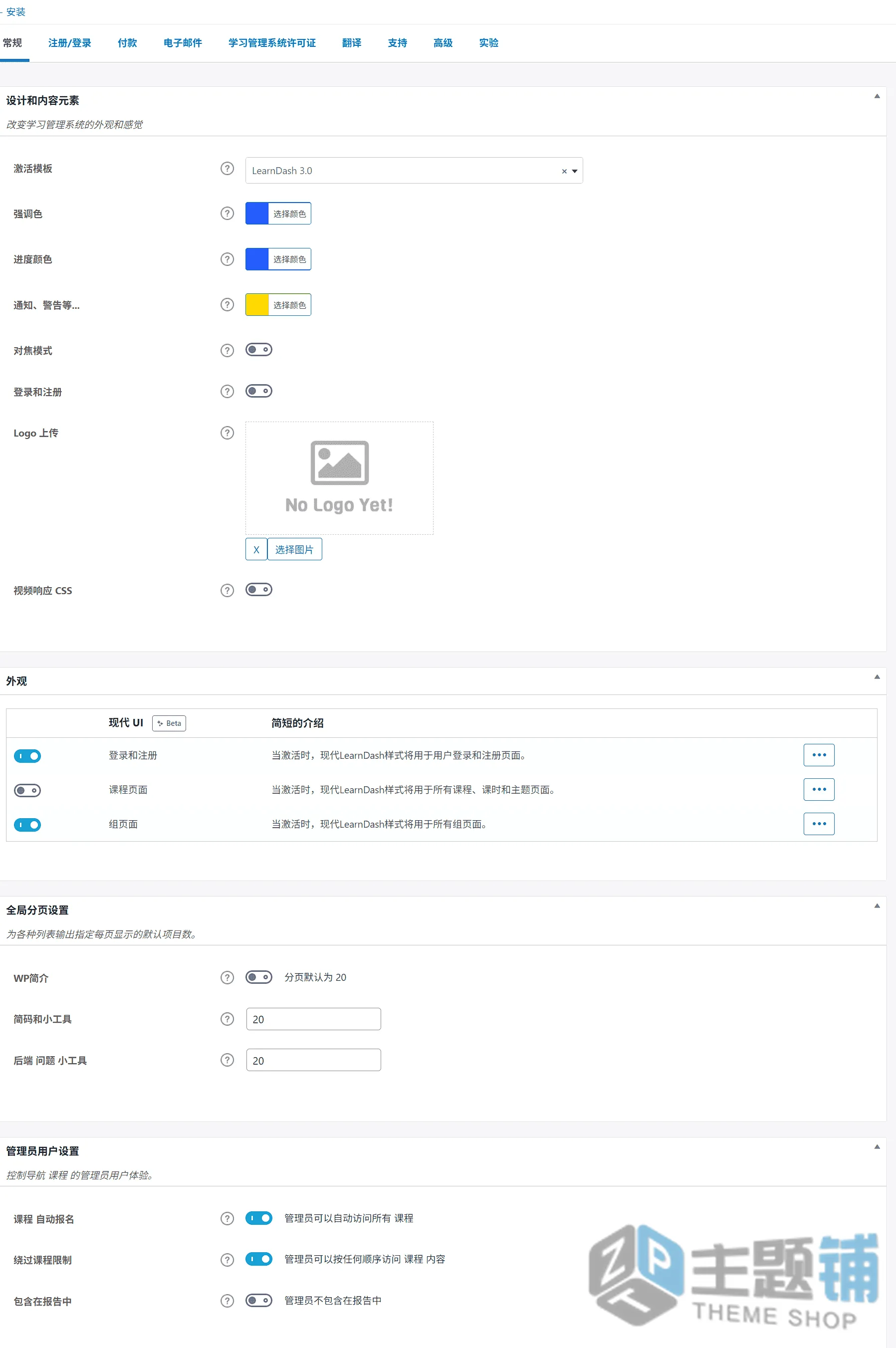
Task: Focus the 简码和小工具 number field
Action: pyautogui.click(x=314, y=1019)
